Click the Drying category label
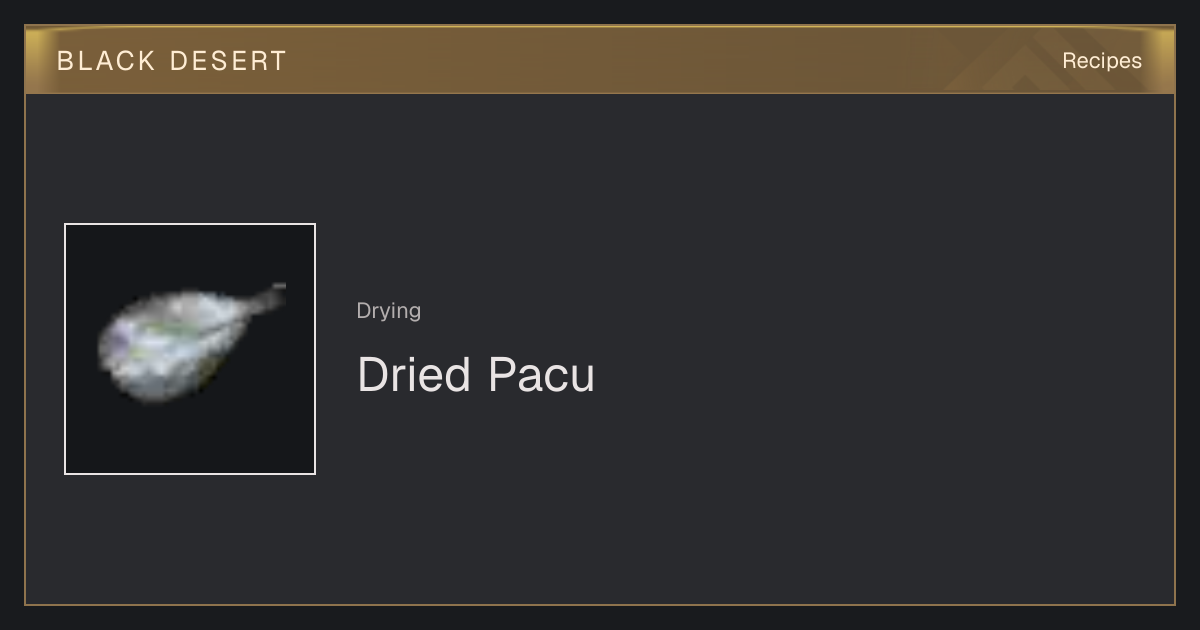 point(389,311)
